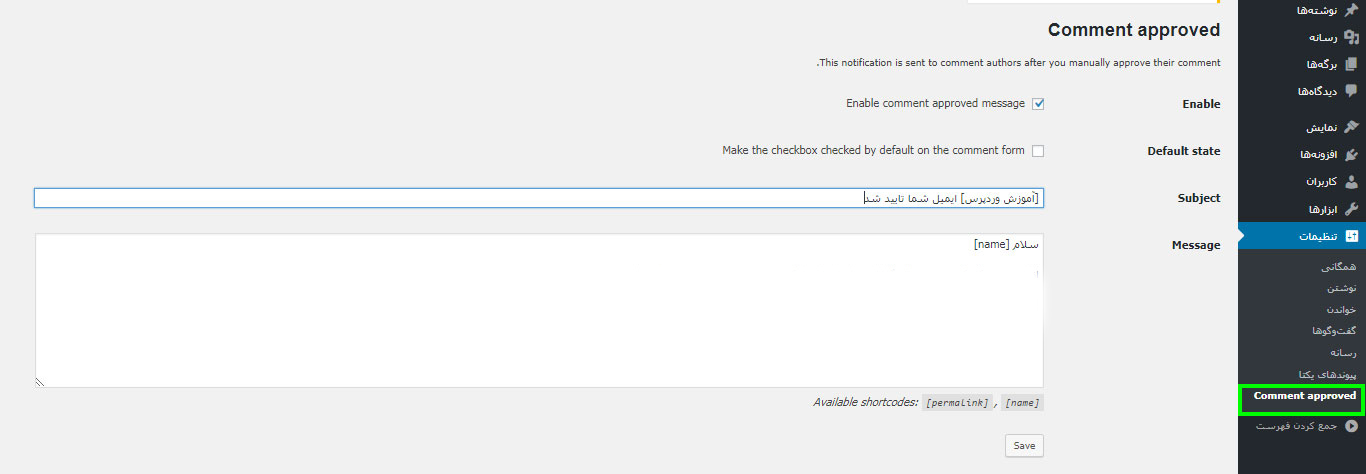Click the Tools wrench icon
This screenshot has width=1366, height=474.
coord(1351,209)
